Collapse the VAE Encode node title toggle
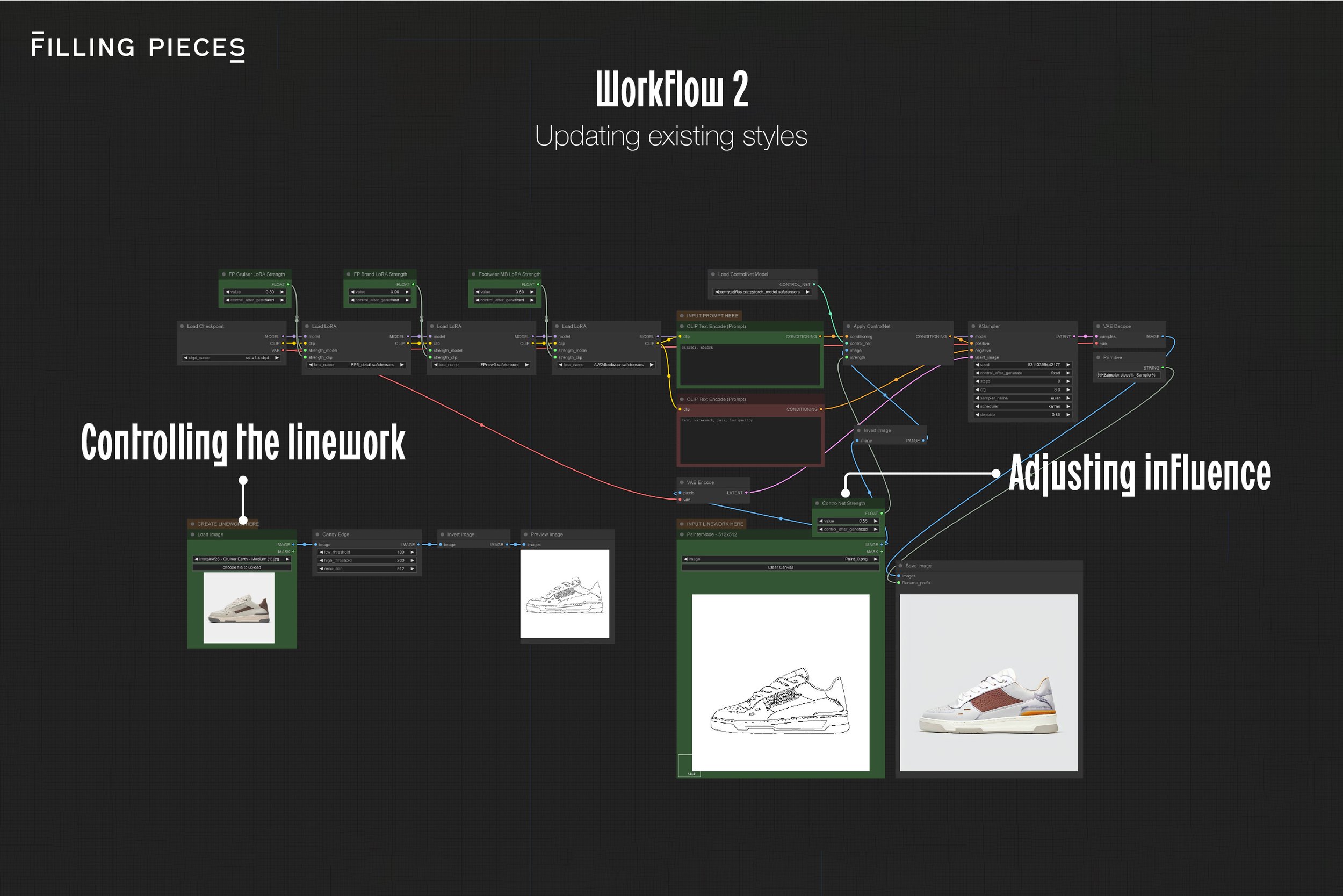1343x896 pixels. [x=682, y=482]
